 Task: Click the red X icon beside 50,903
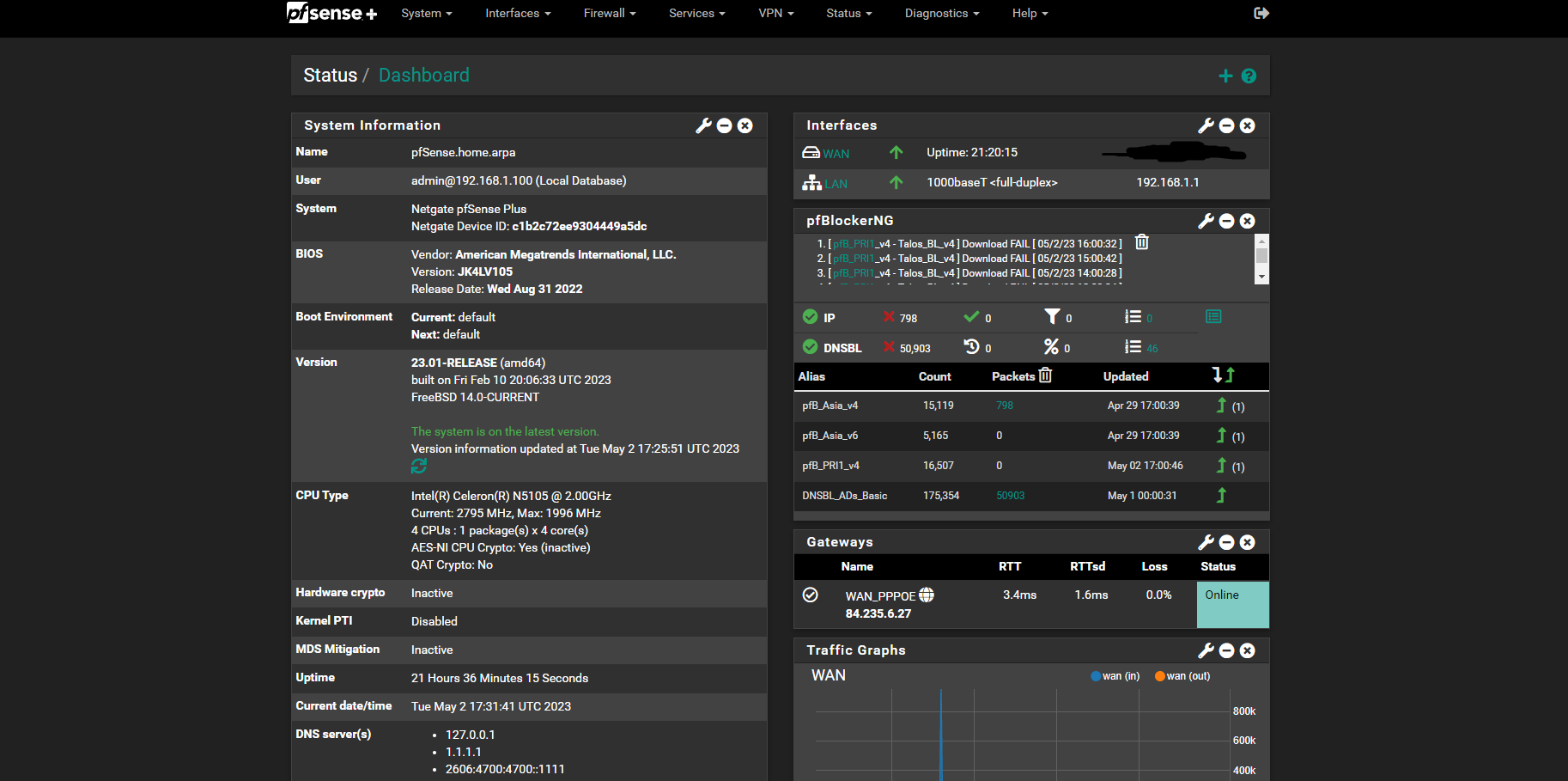(x=889, y=347)
